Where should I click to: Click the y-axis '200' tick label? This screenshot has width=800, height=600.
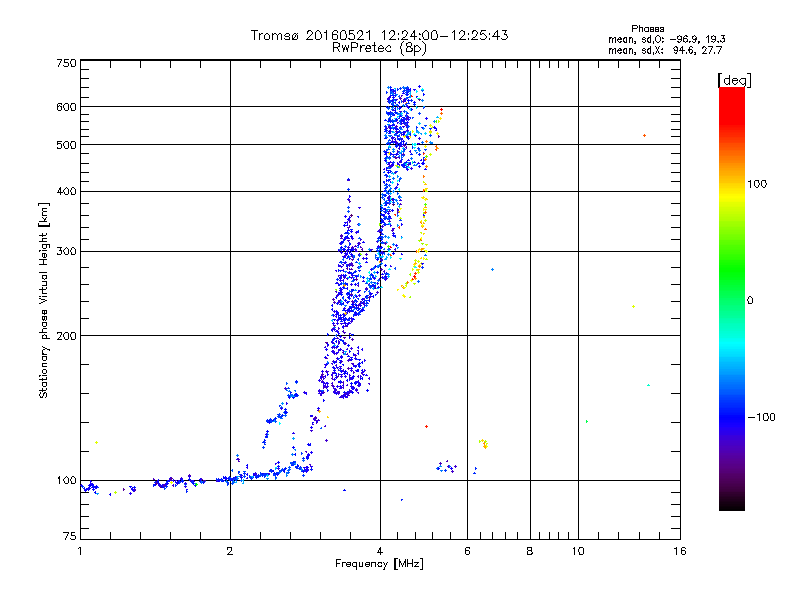[x=66, y=336]
